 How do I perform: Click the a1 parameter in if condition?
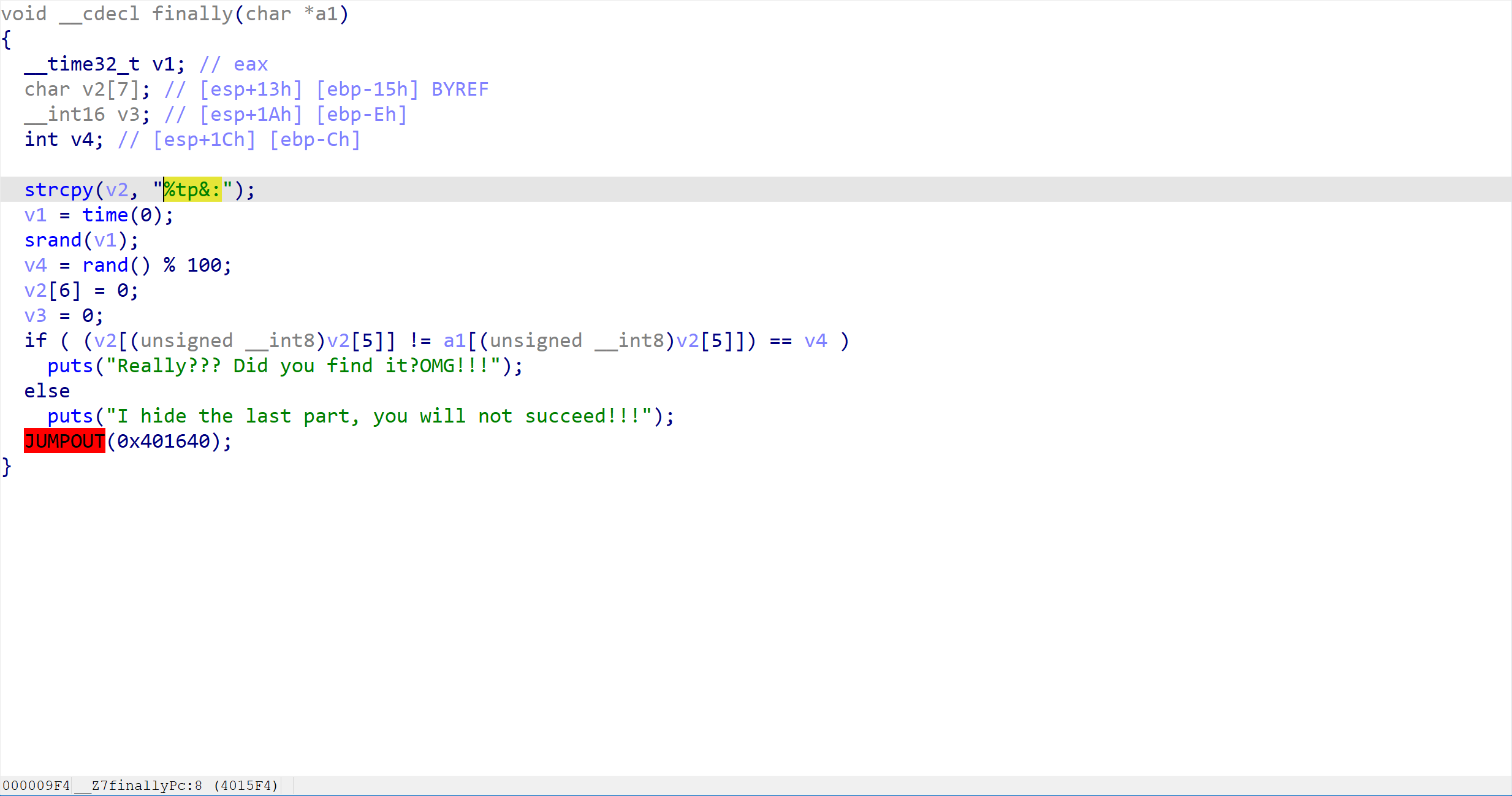[454, 340]
